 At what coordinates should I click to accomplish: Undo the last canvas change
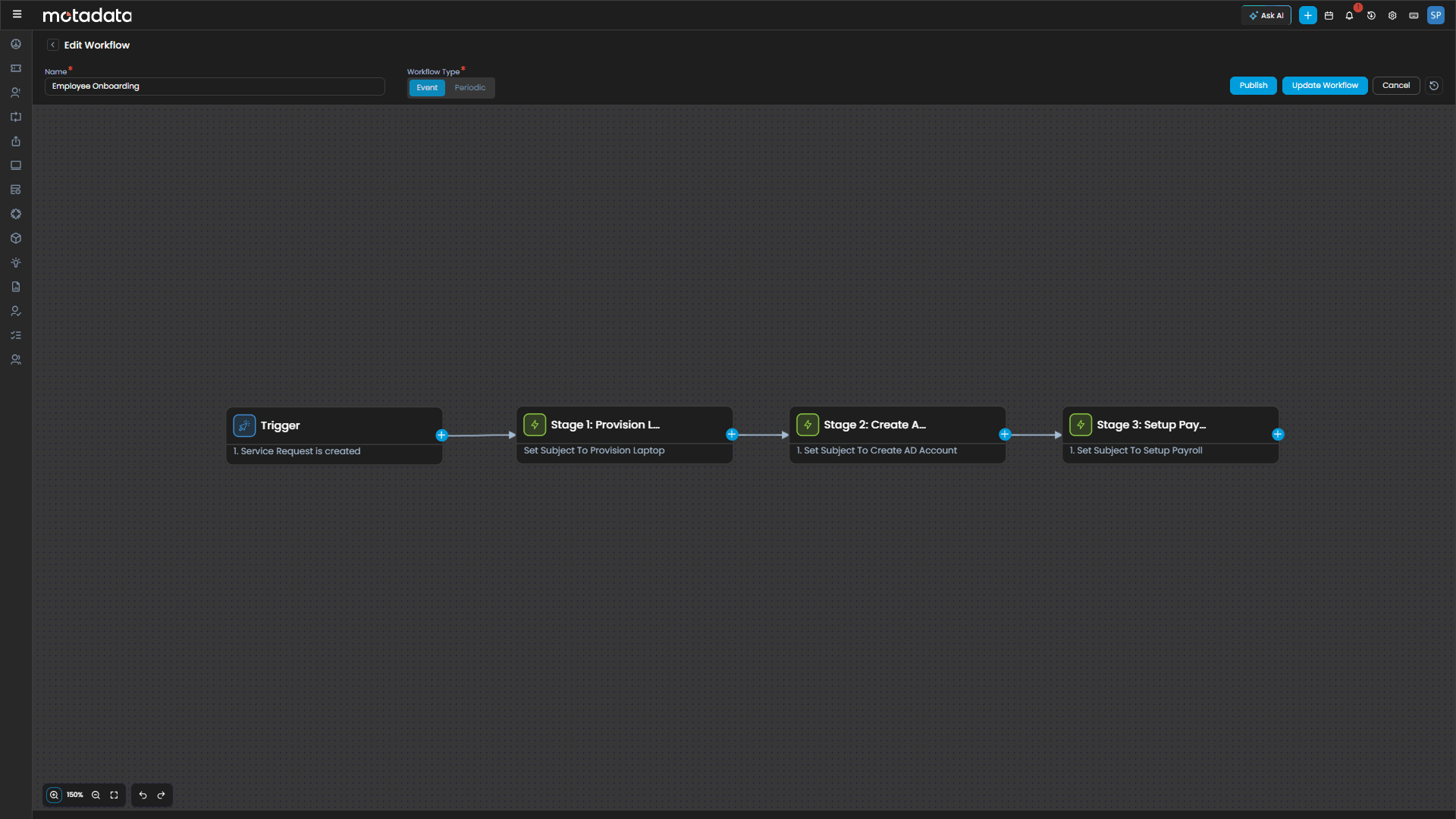143,795
